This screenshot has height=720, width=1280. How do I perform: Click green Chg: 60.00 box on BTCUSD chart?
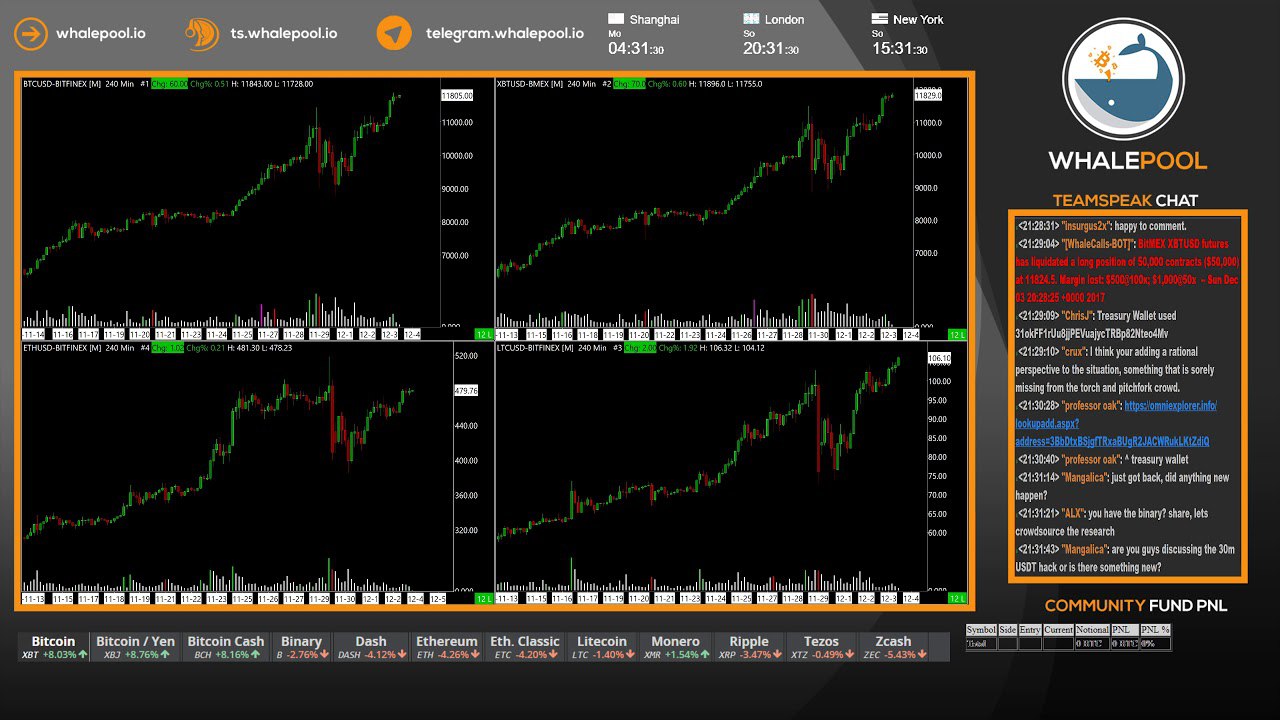tap(169, 84)
